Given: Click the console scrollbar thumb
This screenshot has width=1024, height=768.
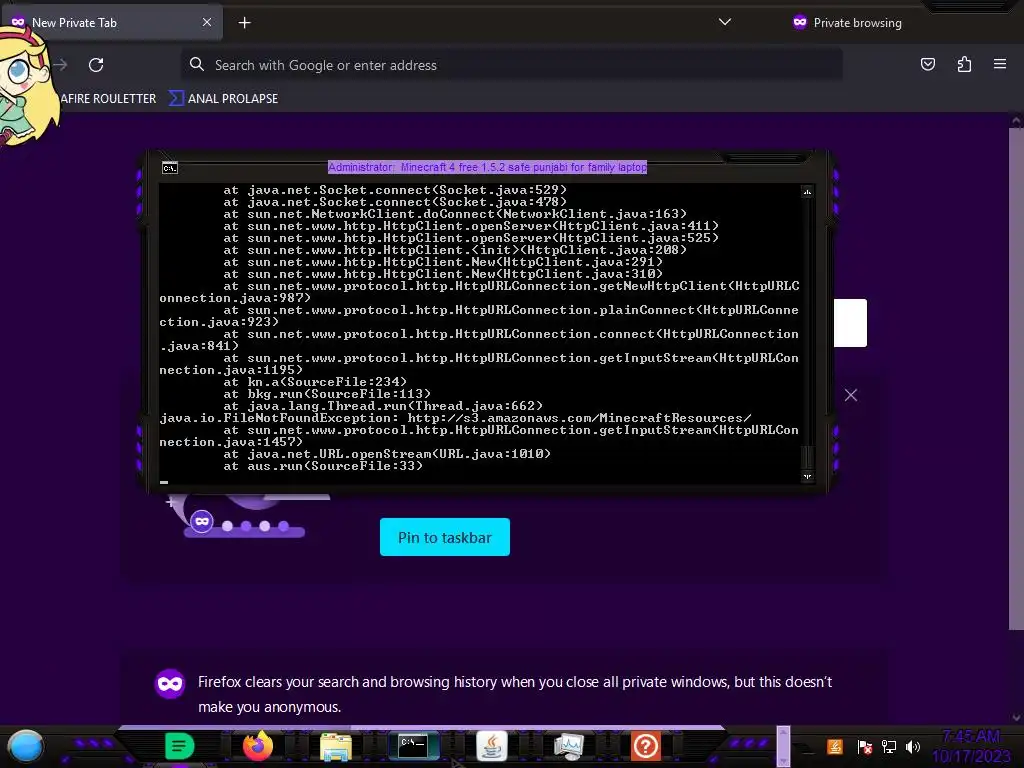Looking at the screenshot, I should pos(807,456).
